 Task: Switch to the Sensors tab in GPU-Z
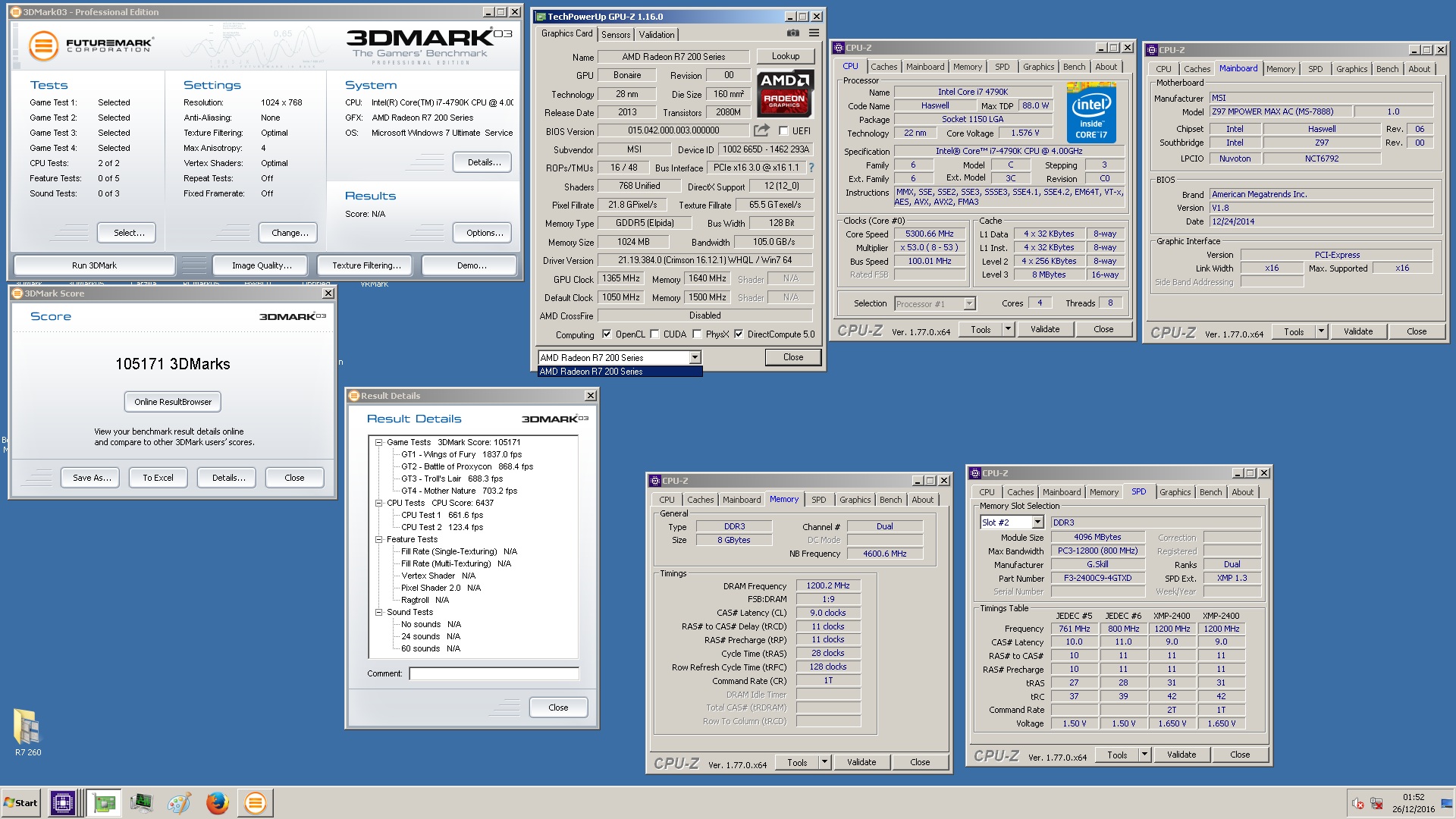pos(616,35)
